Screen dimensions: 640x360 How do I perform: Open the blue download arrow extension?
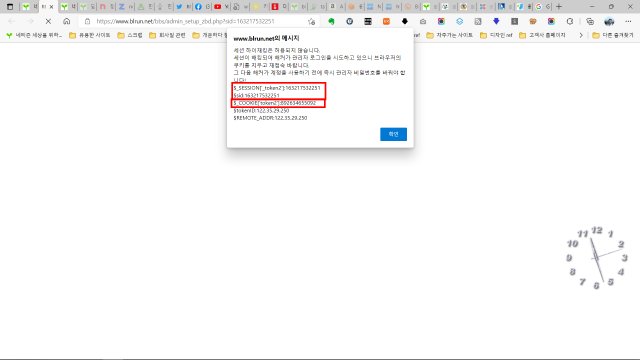496,21
